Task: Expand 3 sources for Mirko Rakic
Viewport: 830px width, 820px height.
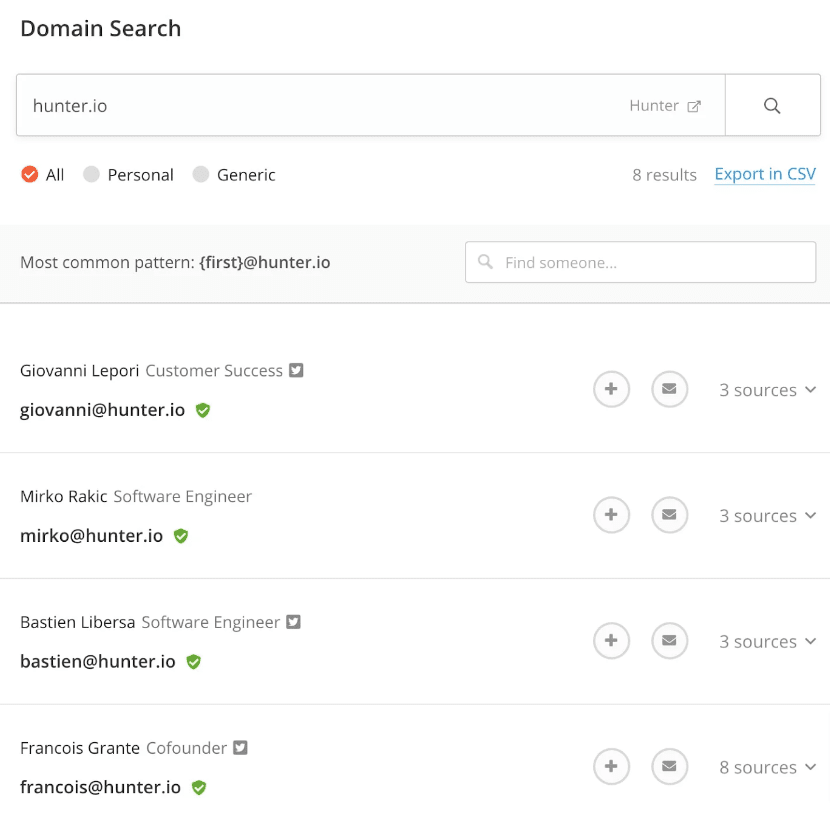Action: (767, 516)
